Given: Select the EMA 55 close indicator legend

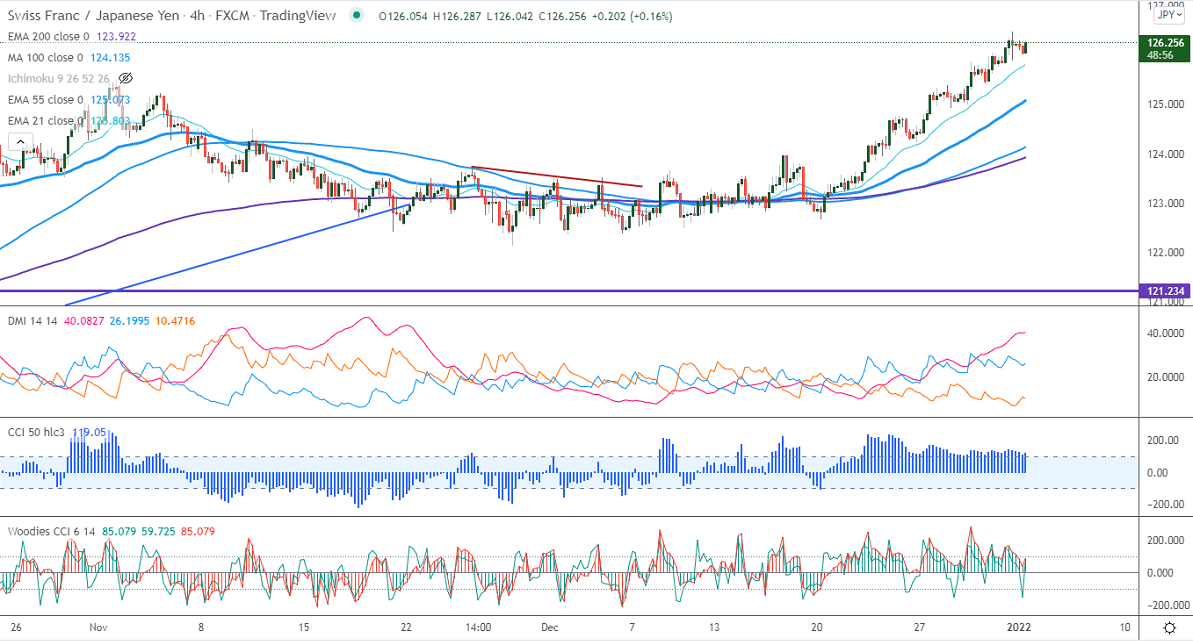Looking at the screenshot, I should [45, 100].
